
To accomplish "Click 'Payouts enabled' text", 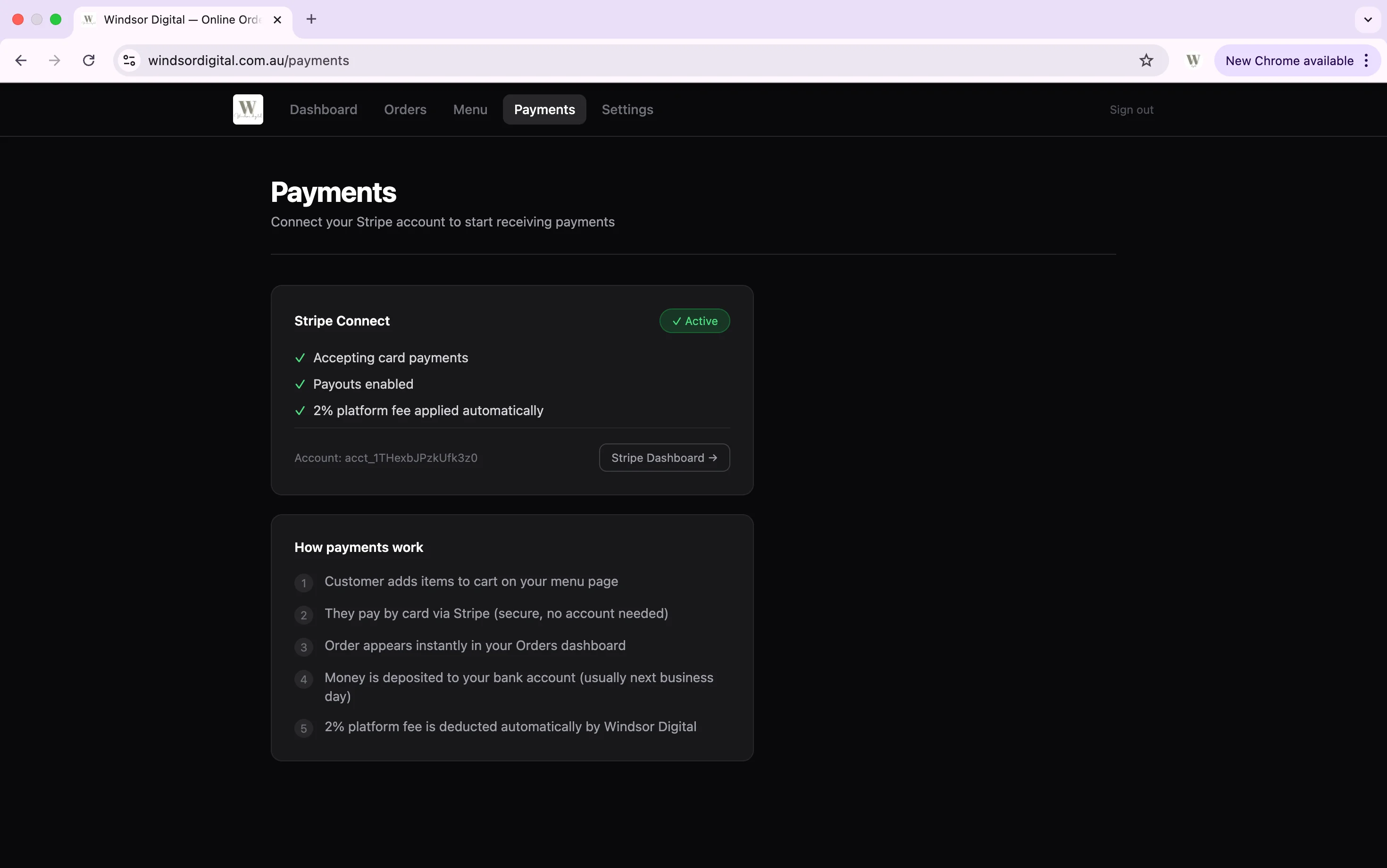I will (x=363, y=384).
